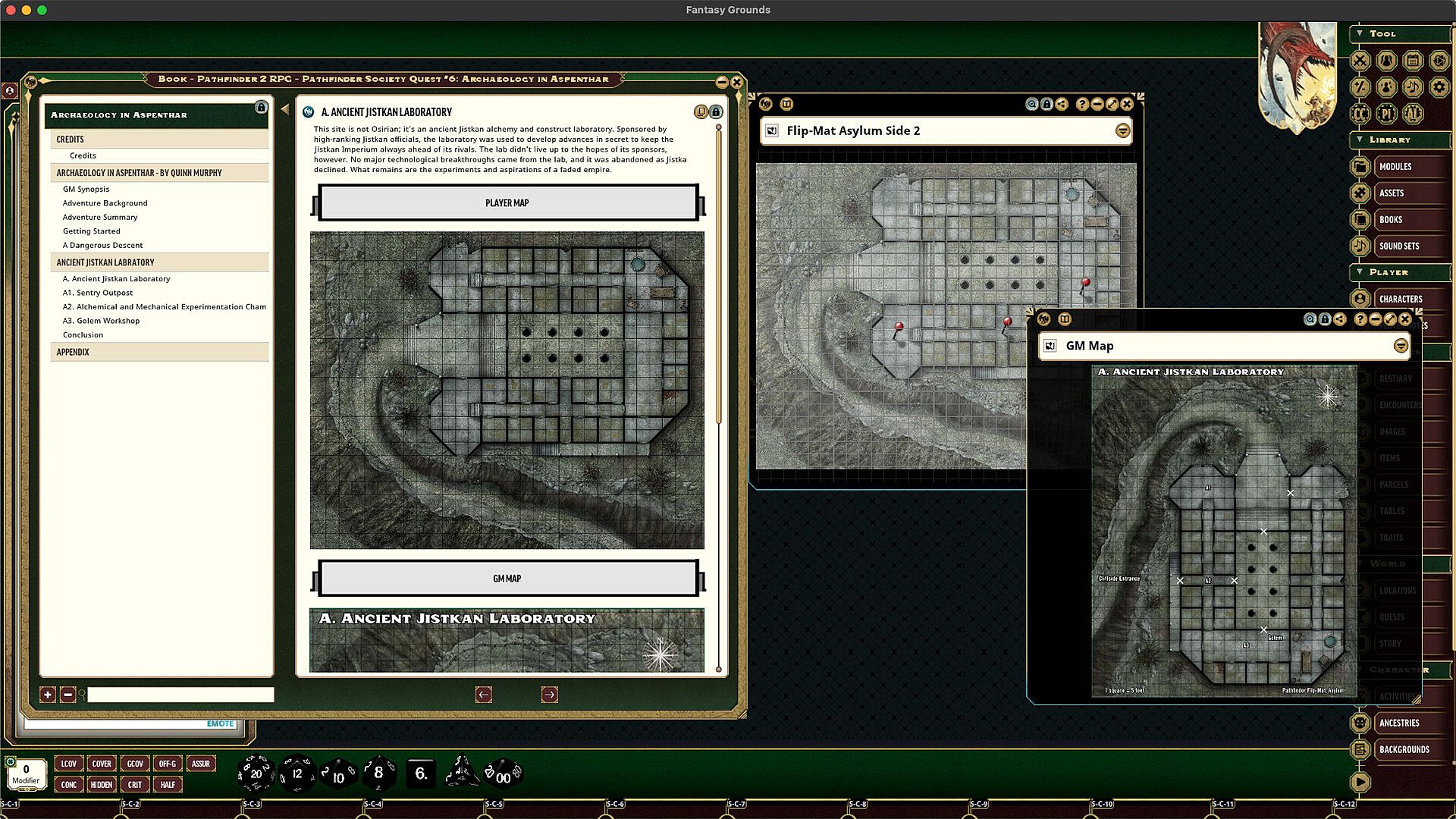Toggle the CRIT modifier button
1456x819 pixels.
[135, 785]
